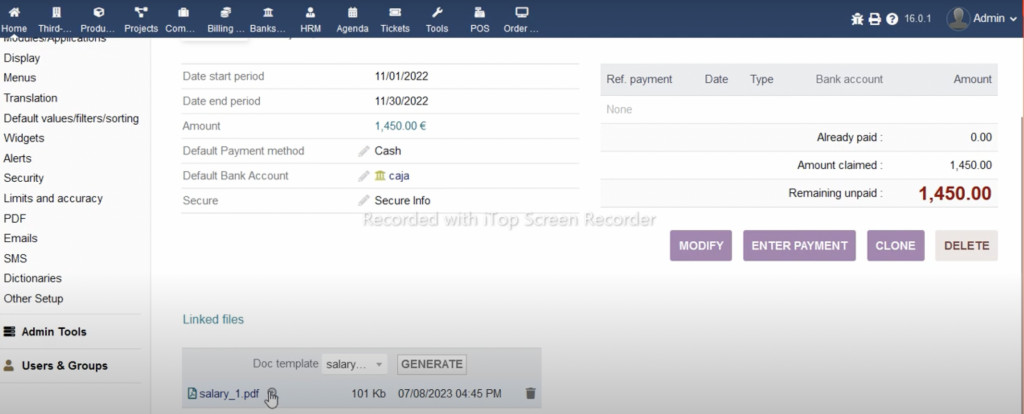Open the Home menu icon
The image size is (1024, 414).
point(14,12)
